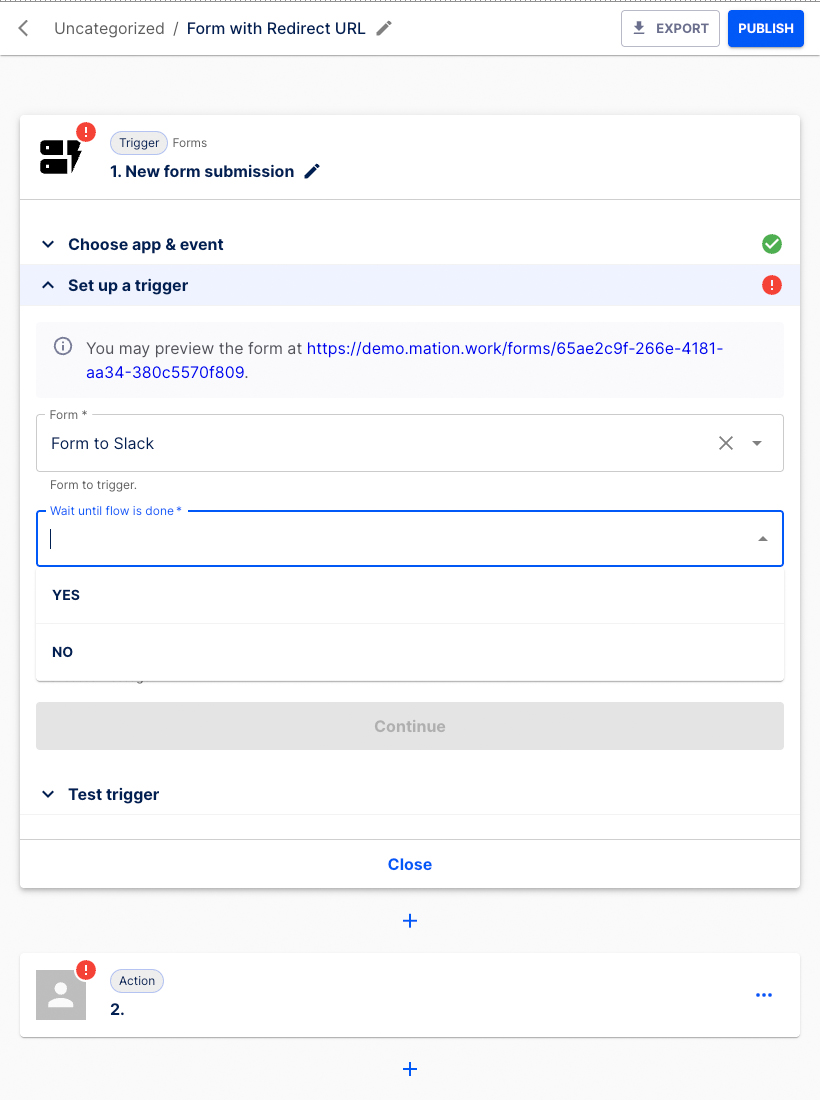Click the Uncategorized breadcrumb
Viewport: 820px width, 1100px height.
point(109,28)
